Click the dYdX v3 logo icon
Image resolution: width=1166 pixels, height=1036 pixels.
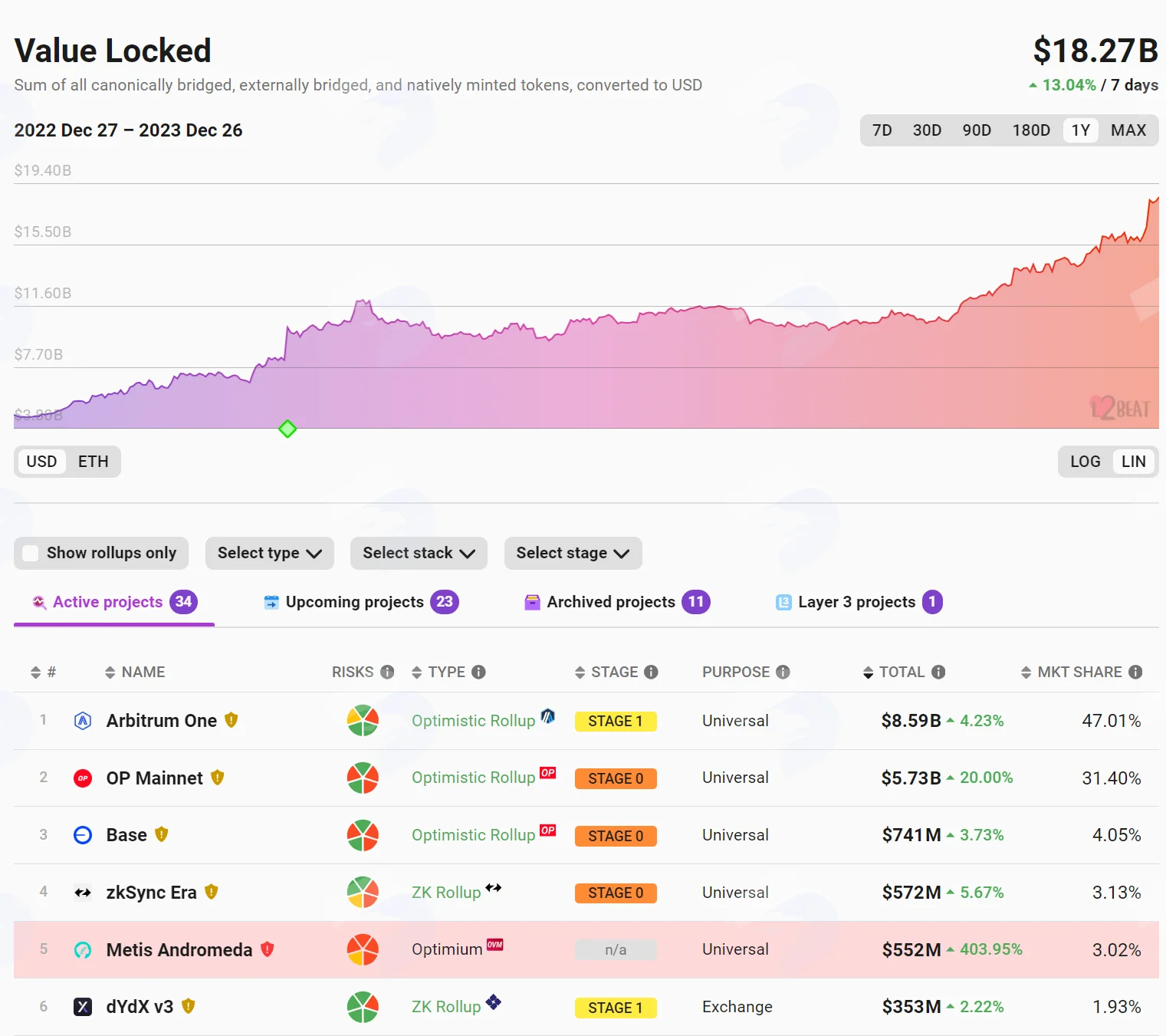click(x=83, y=1007)
